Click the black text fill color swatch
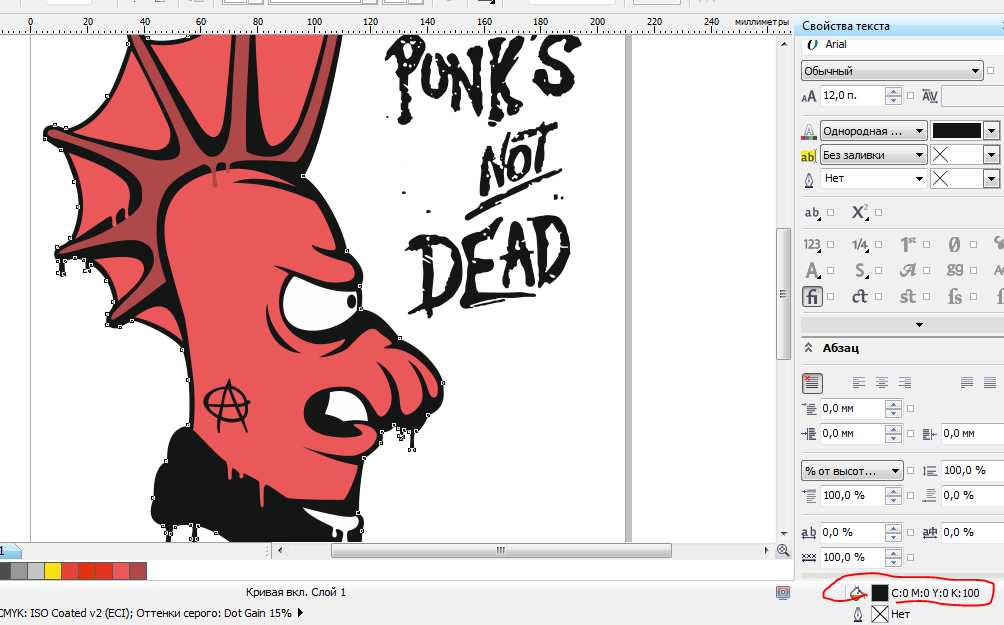This screenshot has height=625, width=1004. (956, 131)
